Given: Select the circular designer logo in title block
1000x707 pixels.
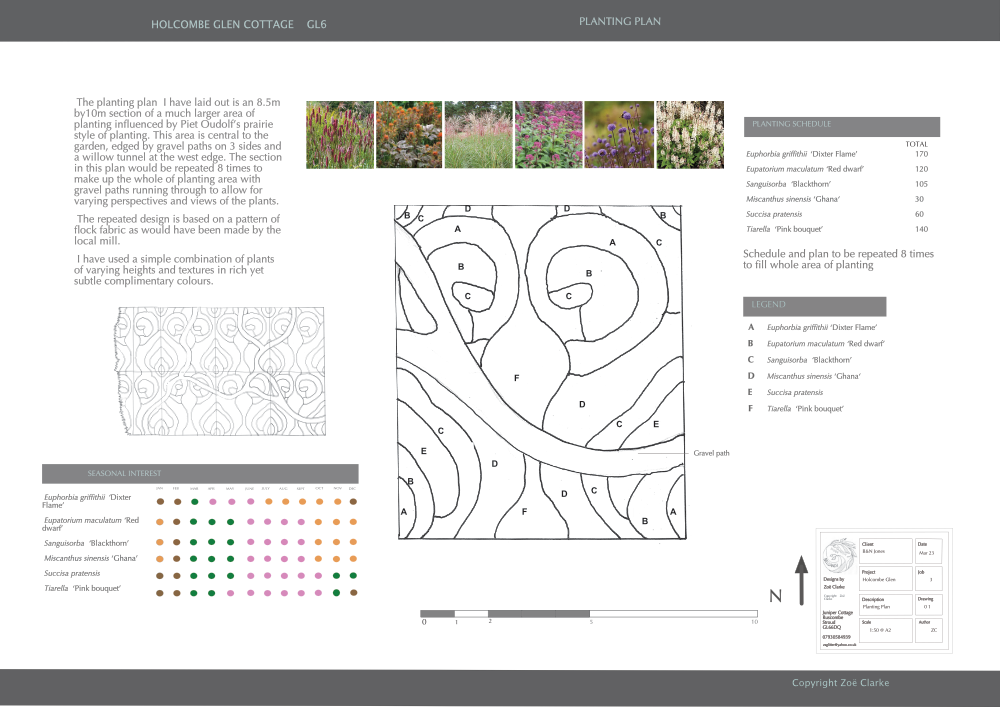Looking at the screenshot, I should click(x=840, y=556).
